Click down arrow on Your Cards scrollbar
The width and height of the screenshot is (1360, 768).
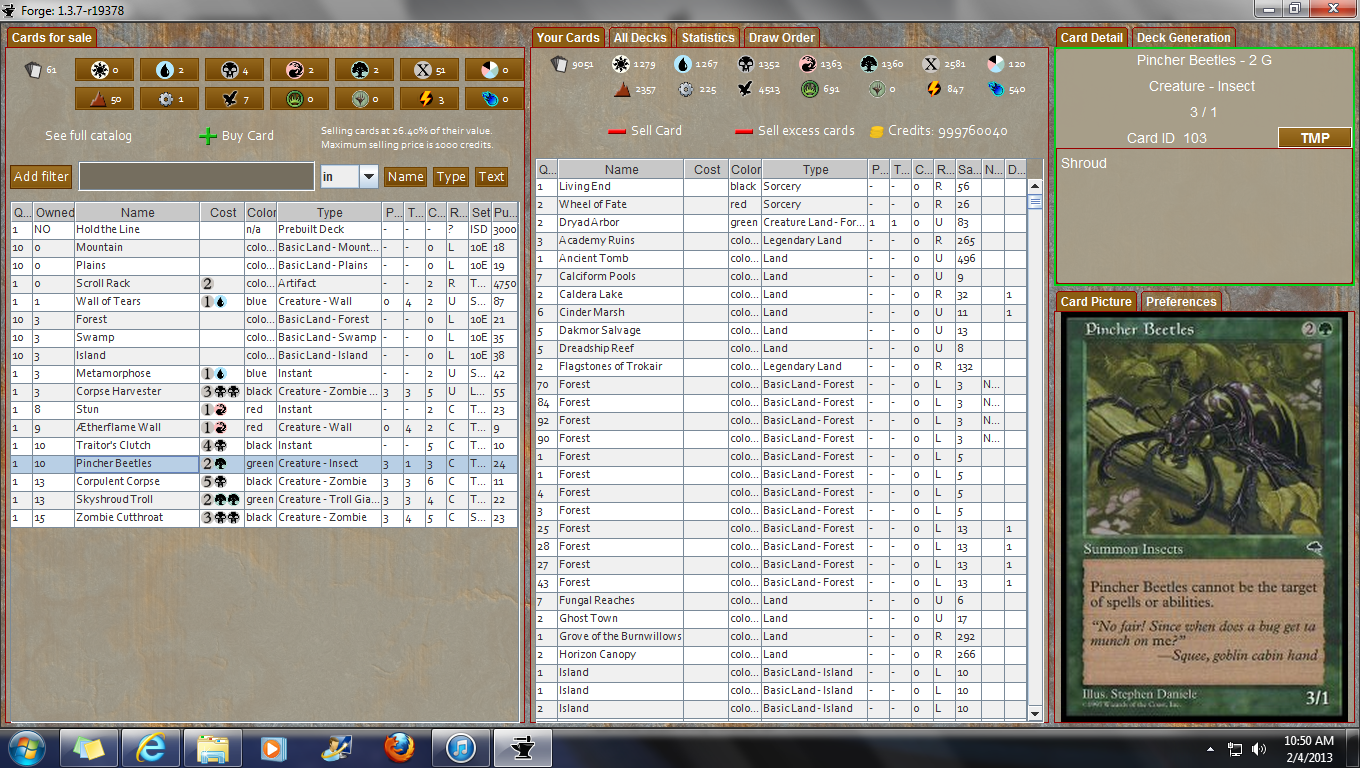pyautogui.click(x=1035, y=713)
